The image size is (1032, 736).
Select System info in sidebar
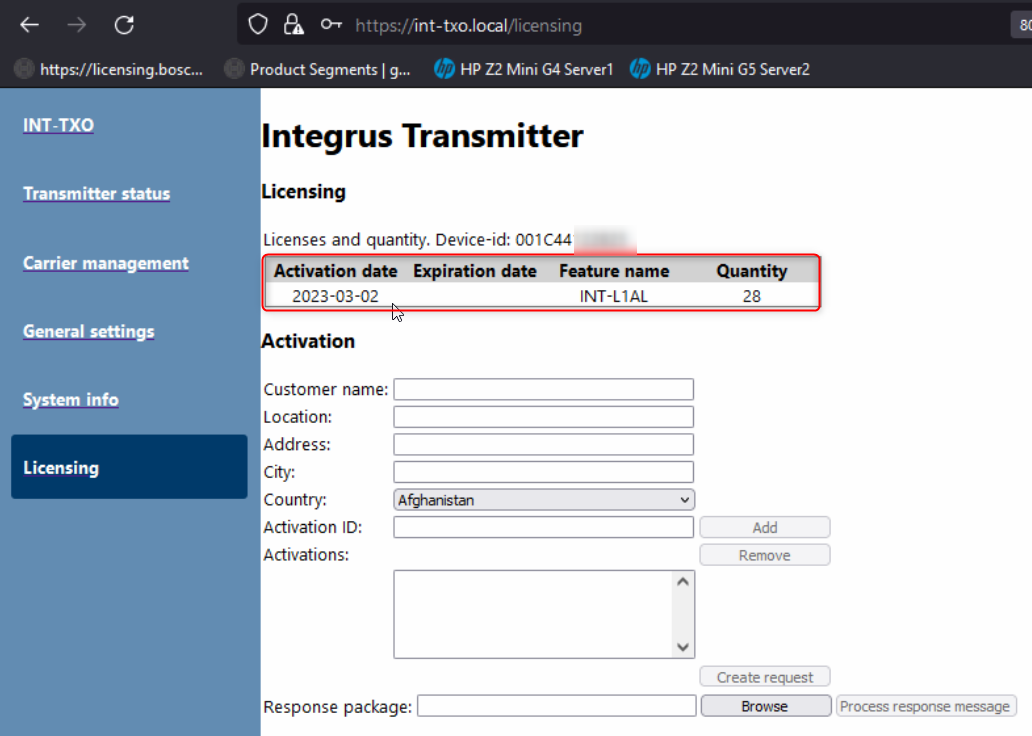pyautogui.click(x=71, y=399)
